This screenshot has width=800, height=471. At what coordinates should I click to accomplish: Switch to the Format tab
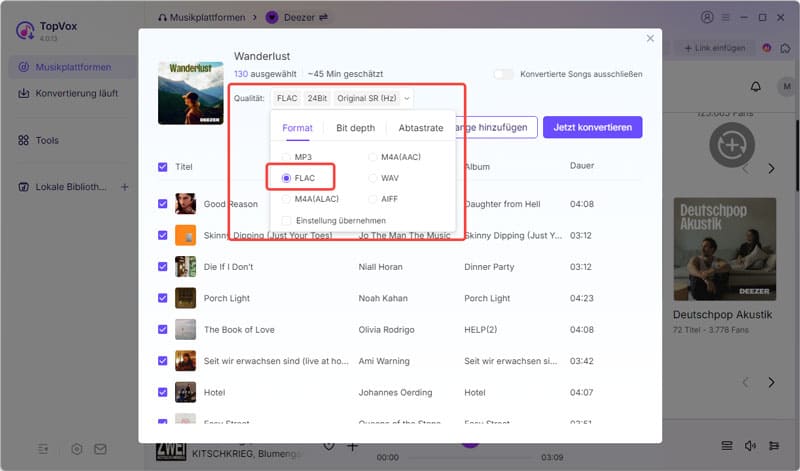tap(297, 128)
